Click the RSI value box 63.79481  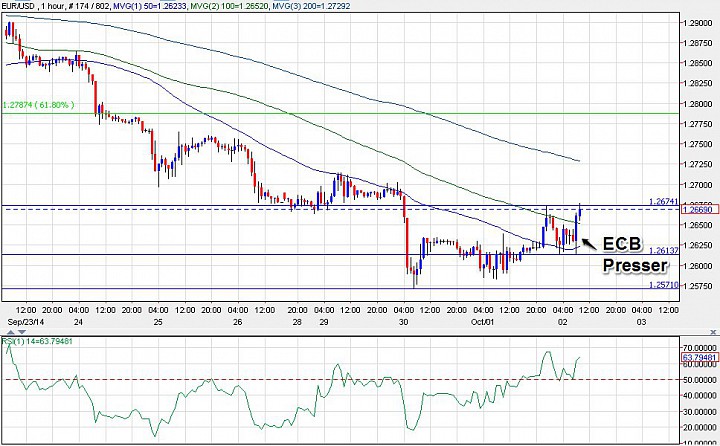click(x=699, y=357)
